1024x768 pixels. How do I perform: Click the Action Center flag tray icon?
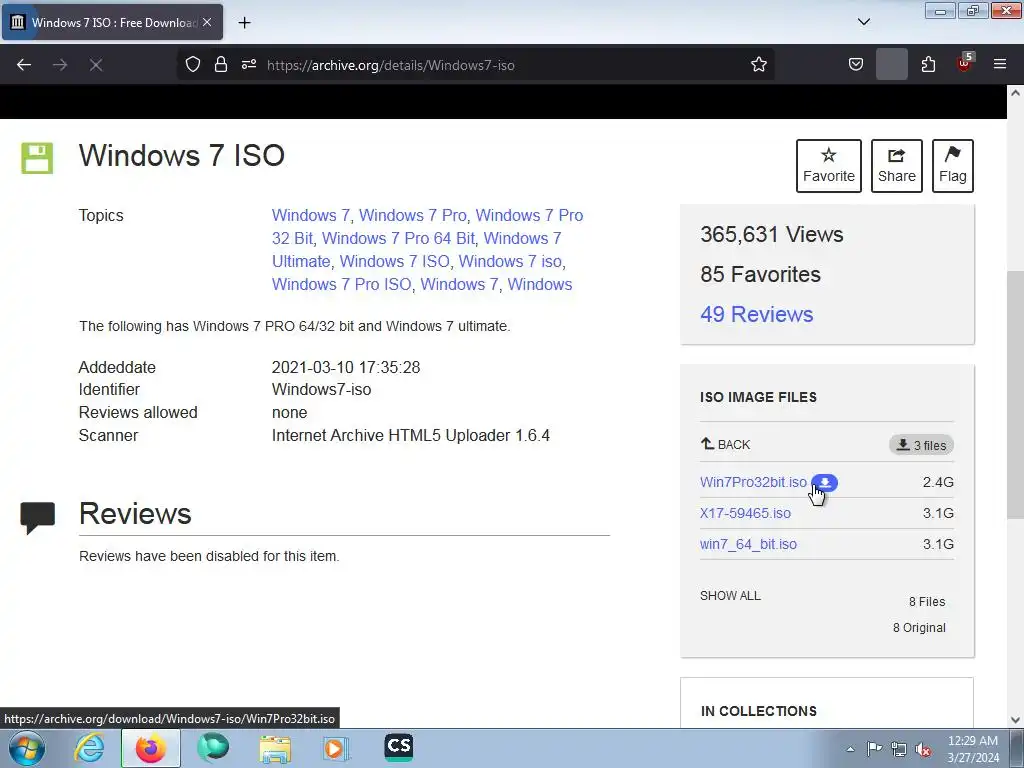tap(874, 749)
